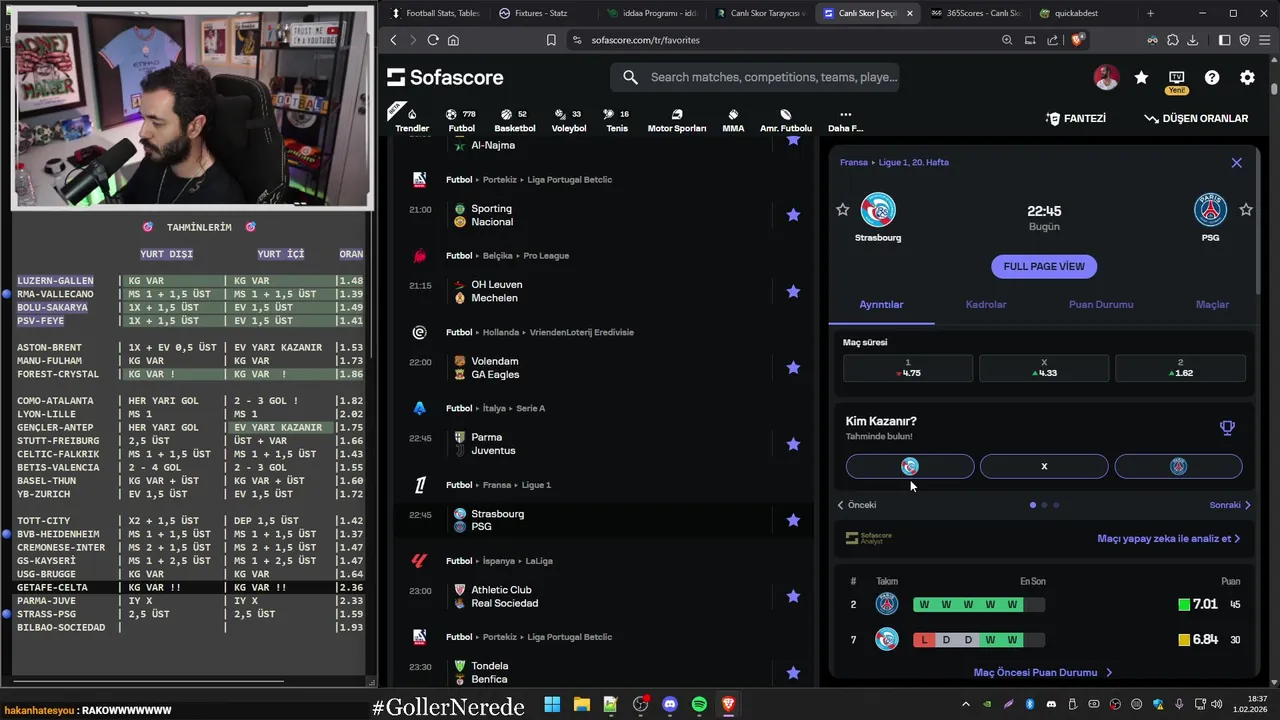
Task: Expand the Daha F... more sports menu
Action: click(x=845, y=120)
